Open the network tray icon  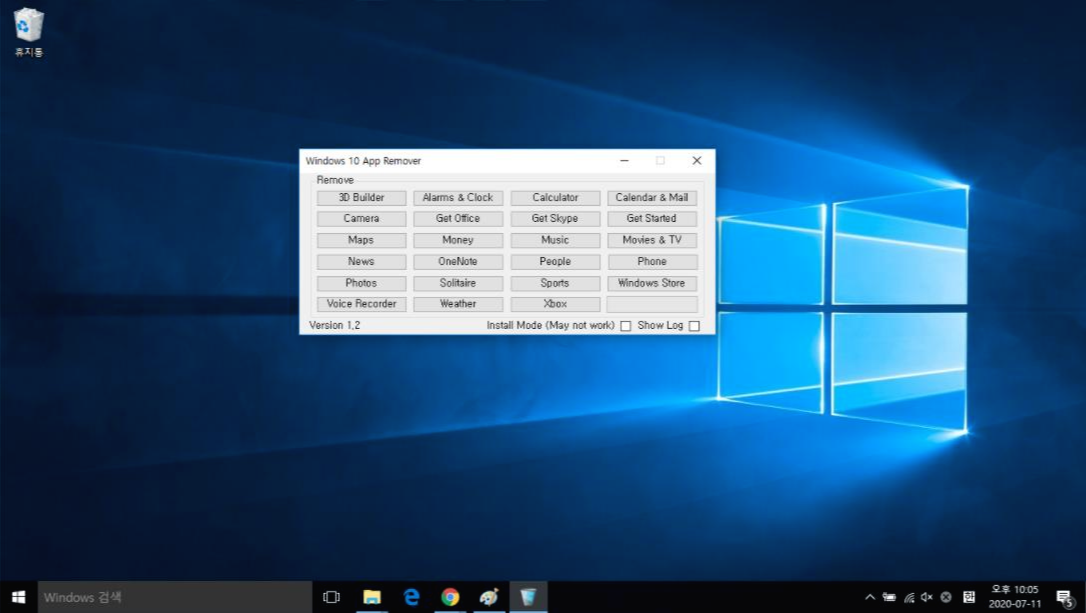909,597
